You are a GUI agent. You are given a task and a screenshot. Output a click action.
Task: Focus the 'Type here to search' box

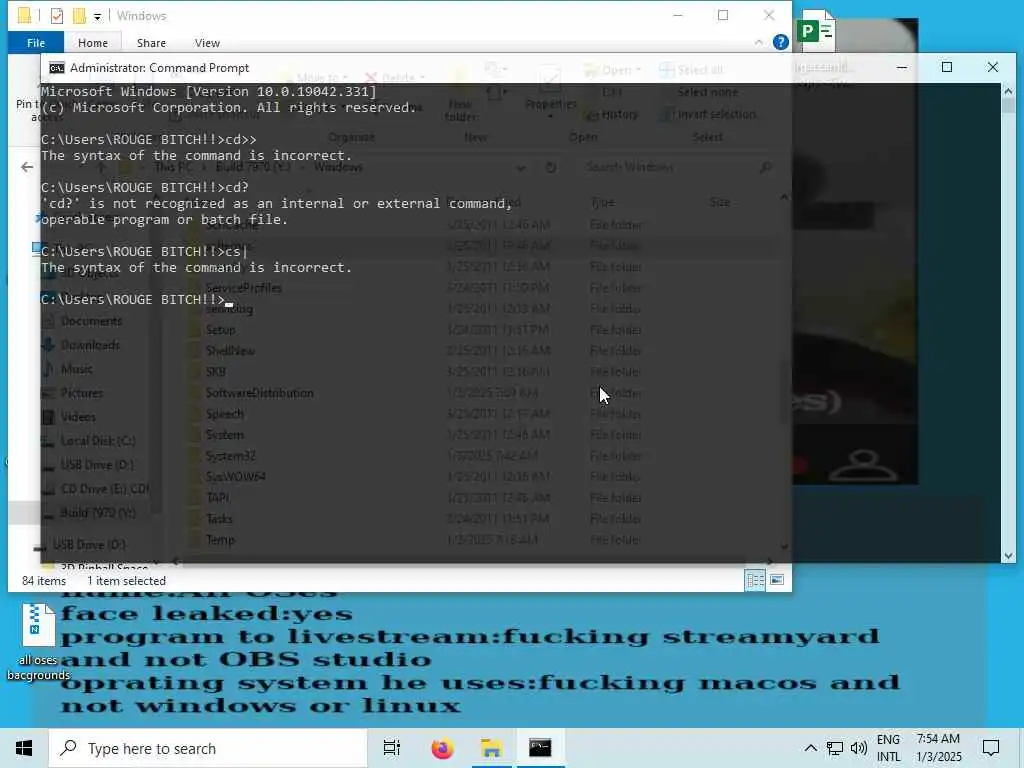[x=208, y=748]
